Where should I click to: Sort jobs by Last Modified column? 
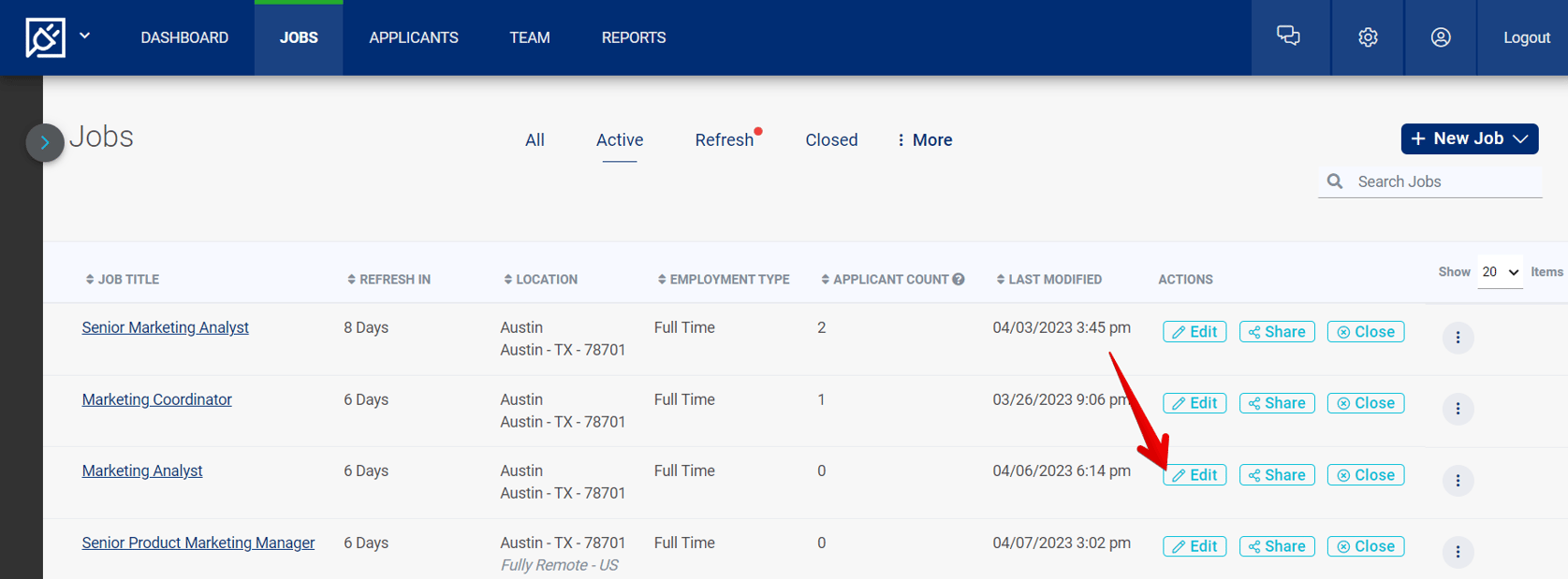(x=1048, y=279)
